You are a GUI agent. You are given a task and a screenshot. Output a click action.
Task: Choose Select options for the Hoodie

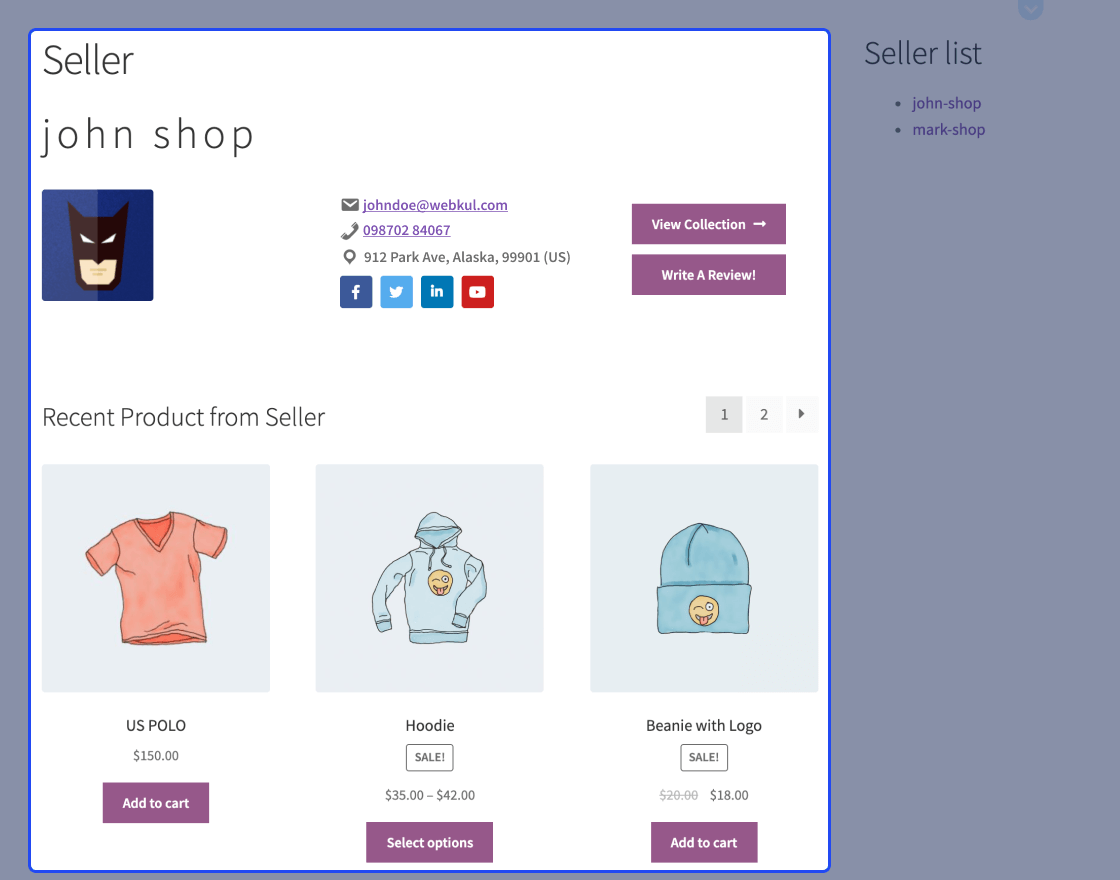429,842
